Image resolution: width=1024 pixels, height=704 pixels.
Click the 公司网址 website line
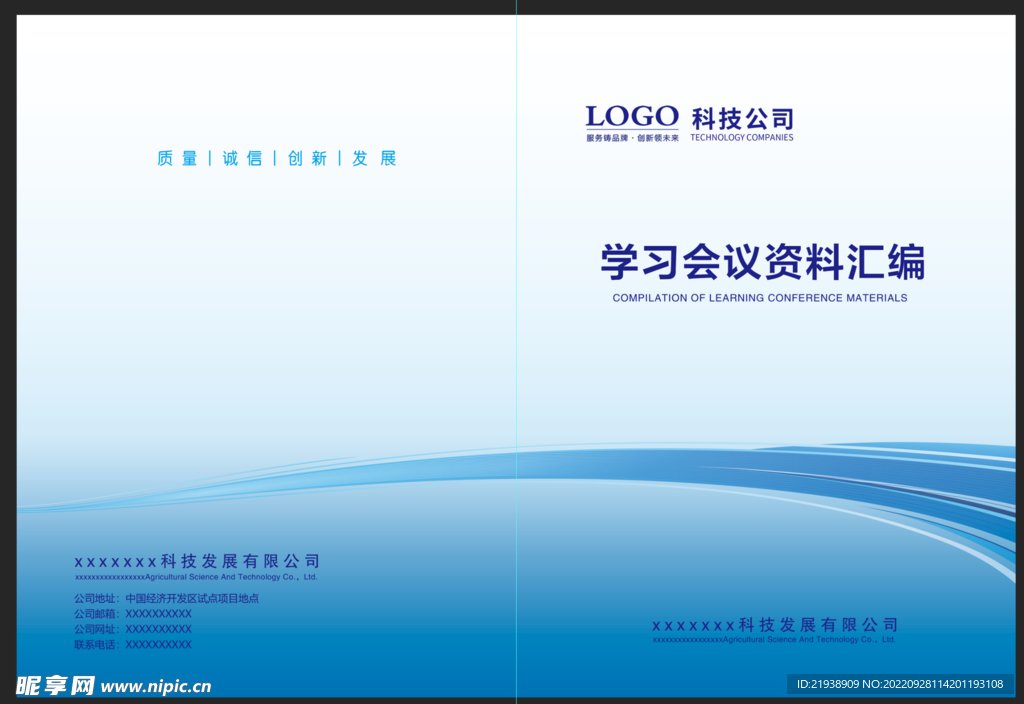point(133,629)
